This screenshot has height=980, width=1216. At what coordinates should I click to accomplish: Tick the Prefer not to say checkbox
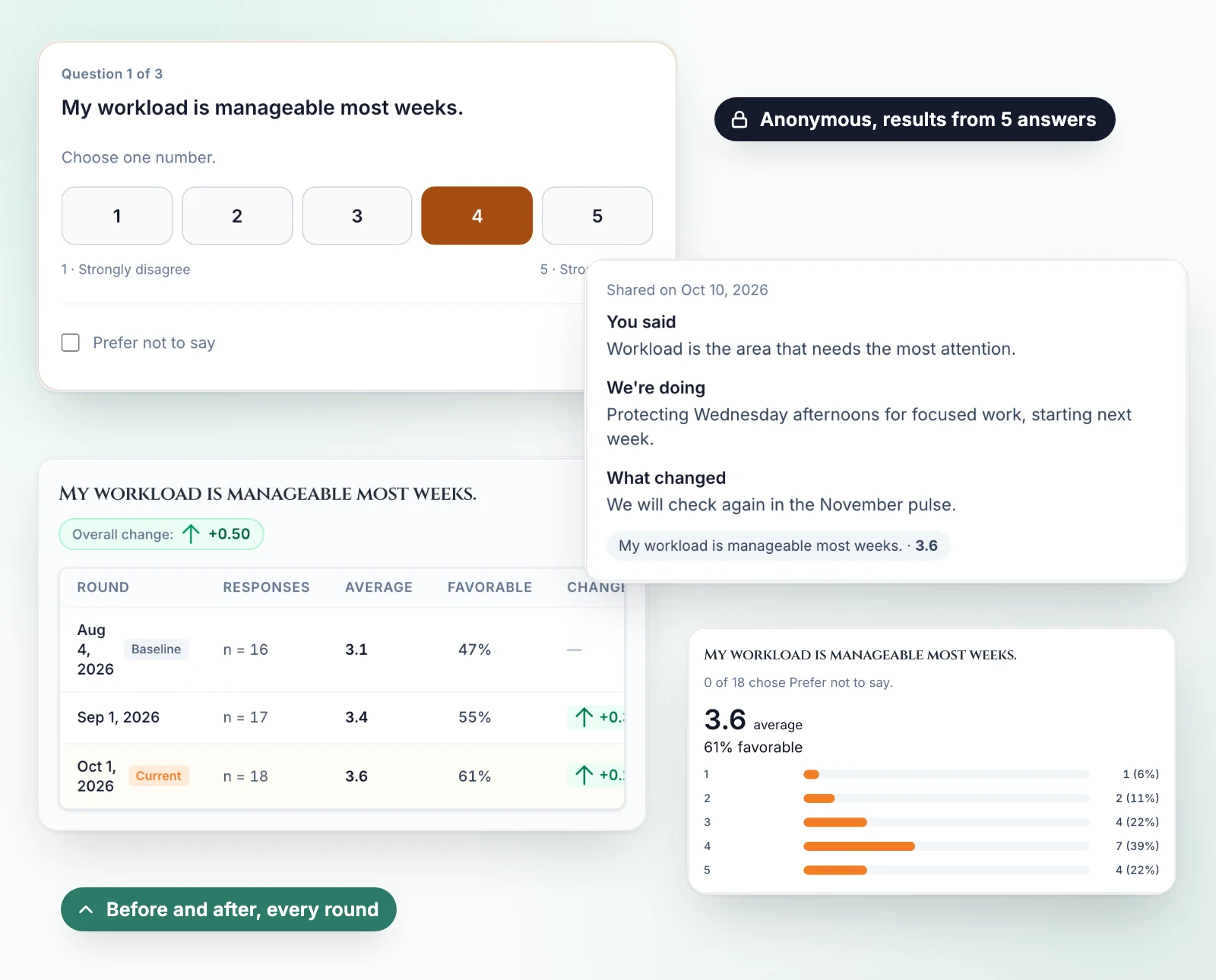(x=71, y=343)
